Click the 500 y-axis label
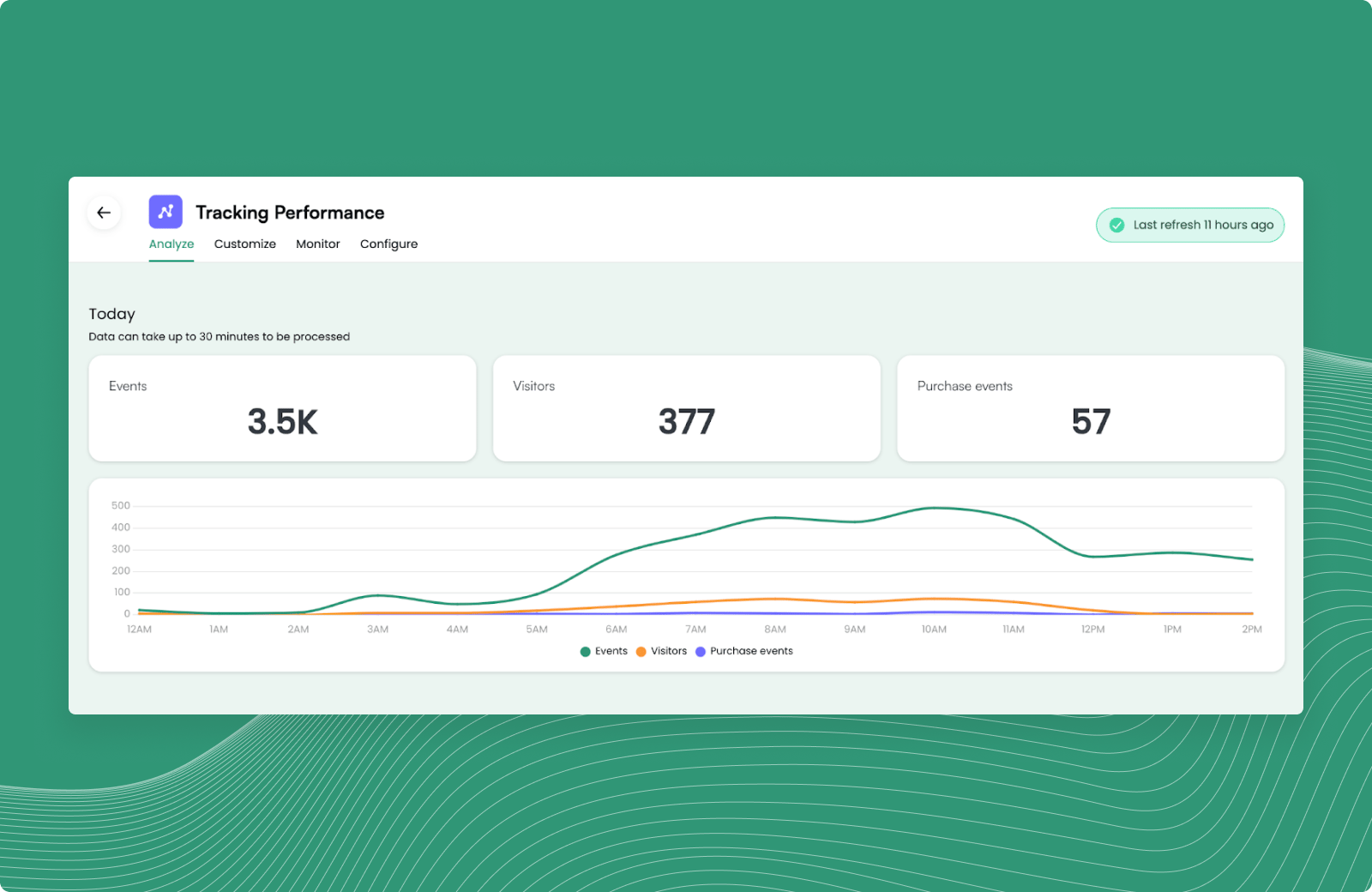Image resolution: width=1372 pixels, height=892 pixels. point(121,506)
